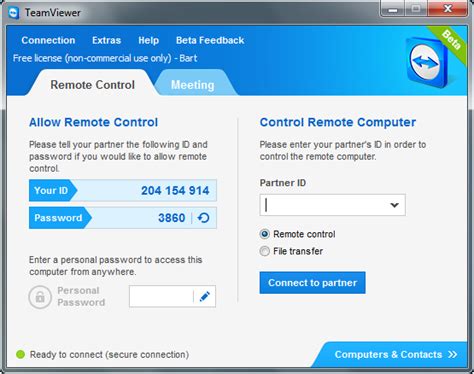Switch to the Remote Control tab
474x374 pixels.
pos(92,85)
